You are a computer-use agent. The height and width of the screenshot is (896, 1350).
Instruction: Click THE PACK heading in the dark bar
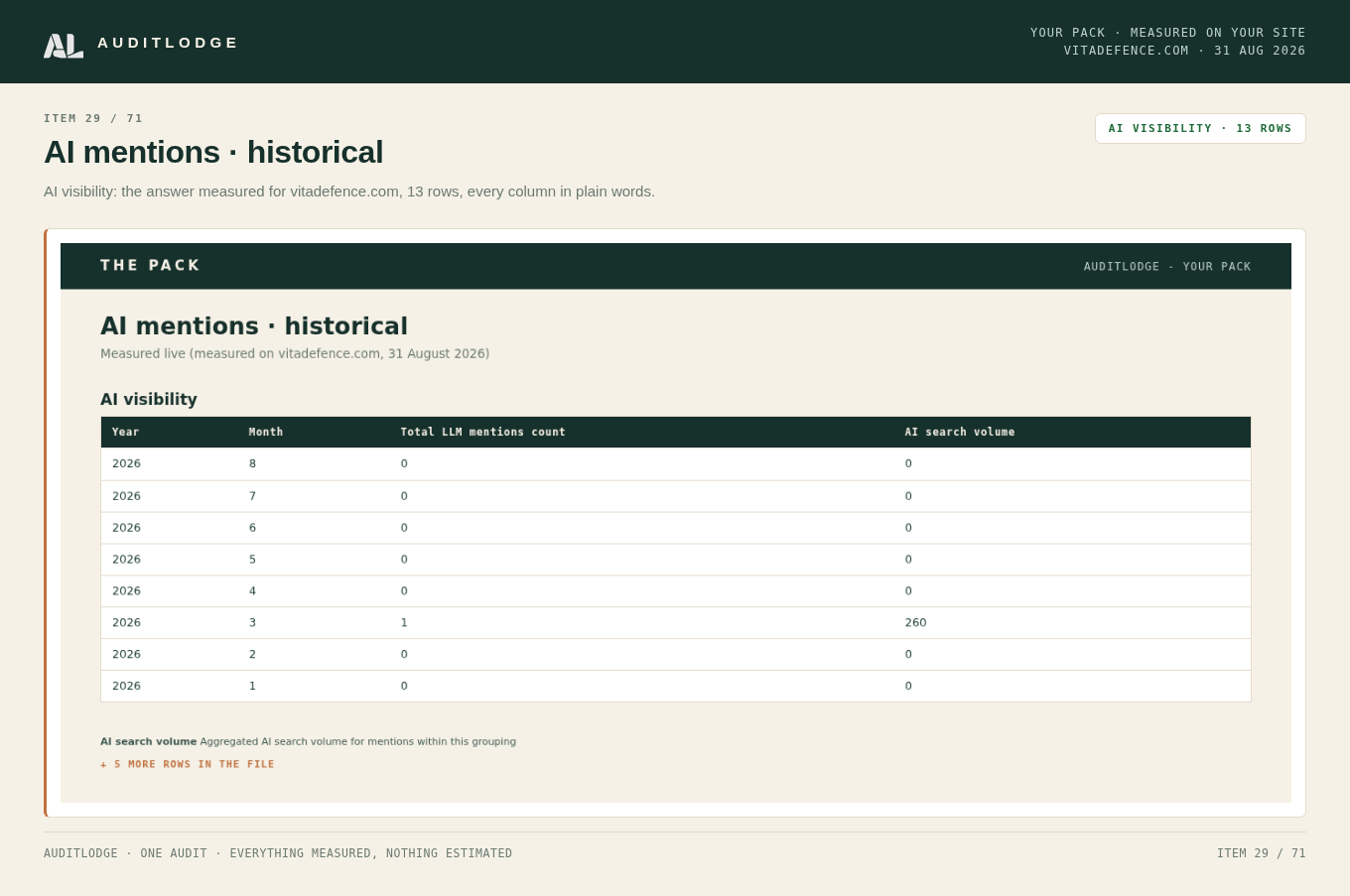pyautogui.click(x=151, y=266)
